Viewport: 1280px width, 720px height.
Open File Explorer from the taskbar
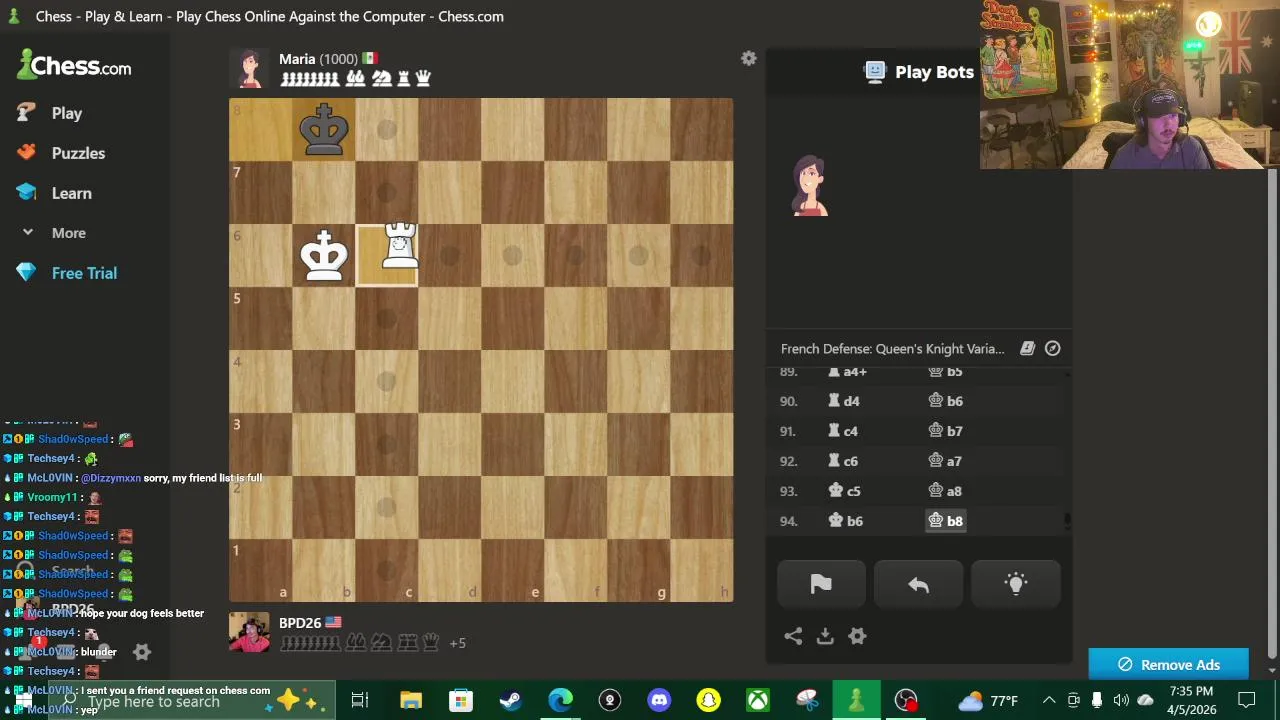pyautogui.click(x=411, y=701)
